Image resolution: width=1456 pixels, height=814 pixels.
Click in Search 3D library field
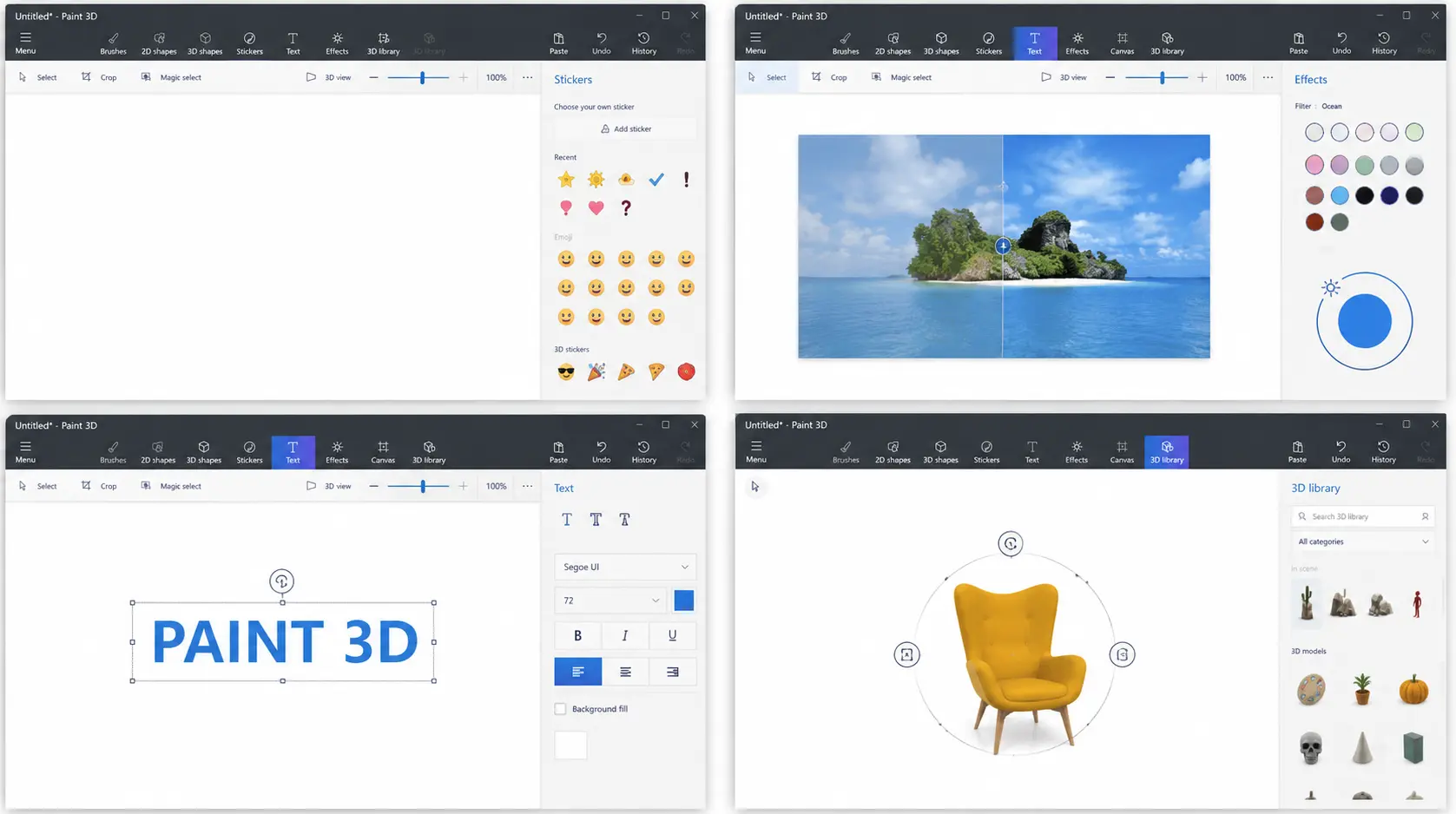click(1363, 516)
